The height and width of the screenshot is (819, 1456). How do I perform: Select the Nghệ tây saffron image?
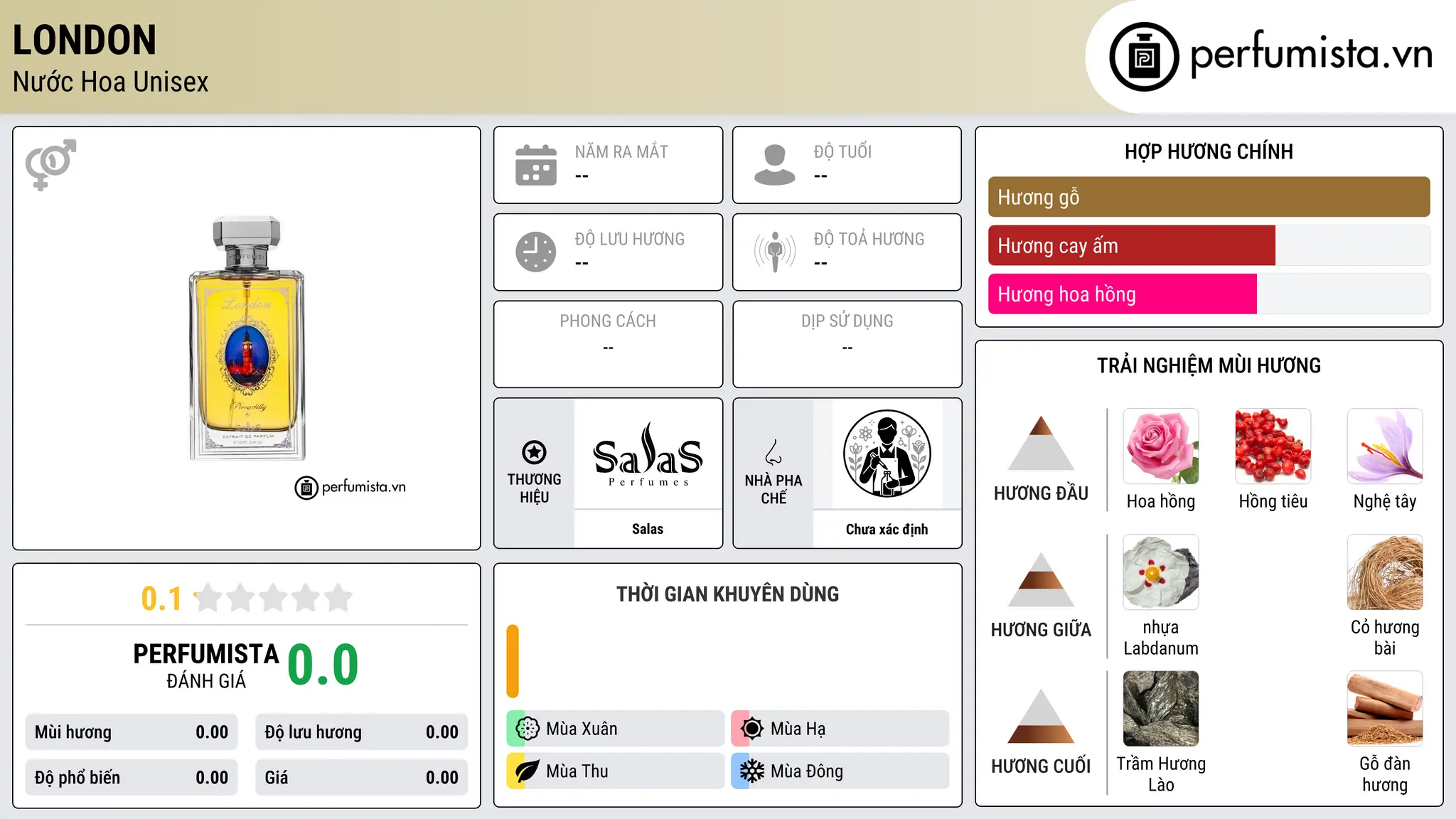[x=1385, y=446]
